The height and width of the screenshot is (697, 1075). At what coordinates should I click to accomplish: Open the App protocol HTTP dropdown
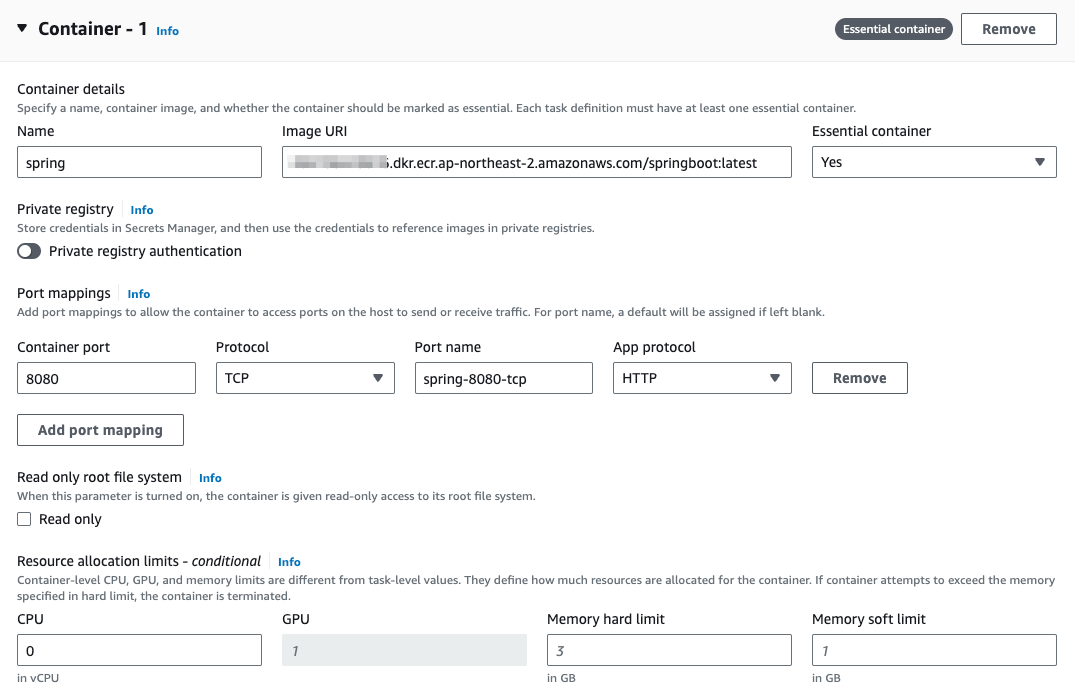point(701,378)
